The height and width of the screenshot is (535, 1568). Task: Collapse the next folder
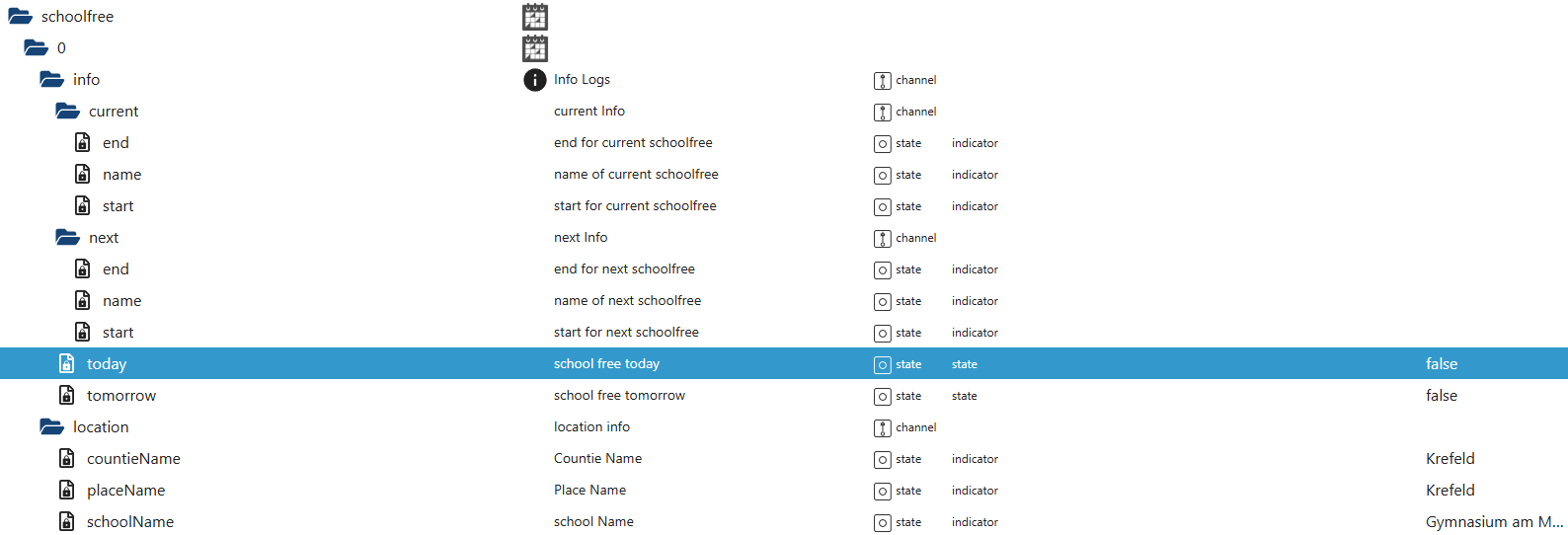pos(68,238)
